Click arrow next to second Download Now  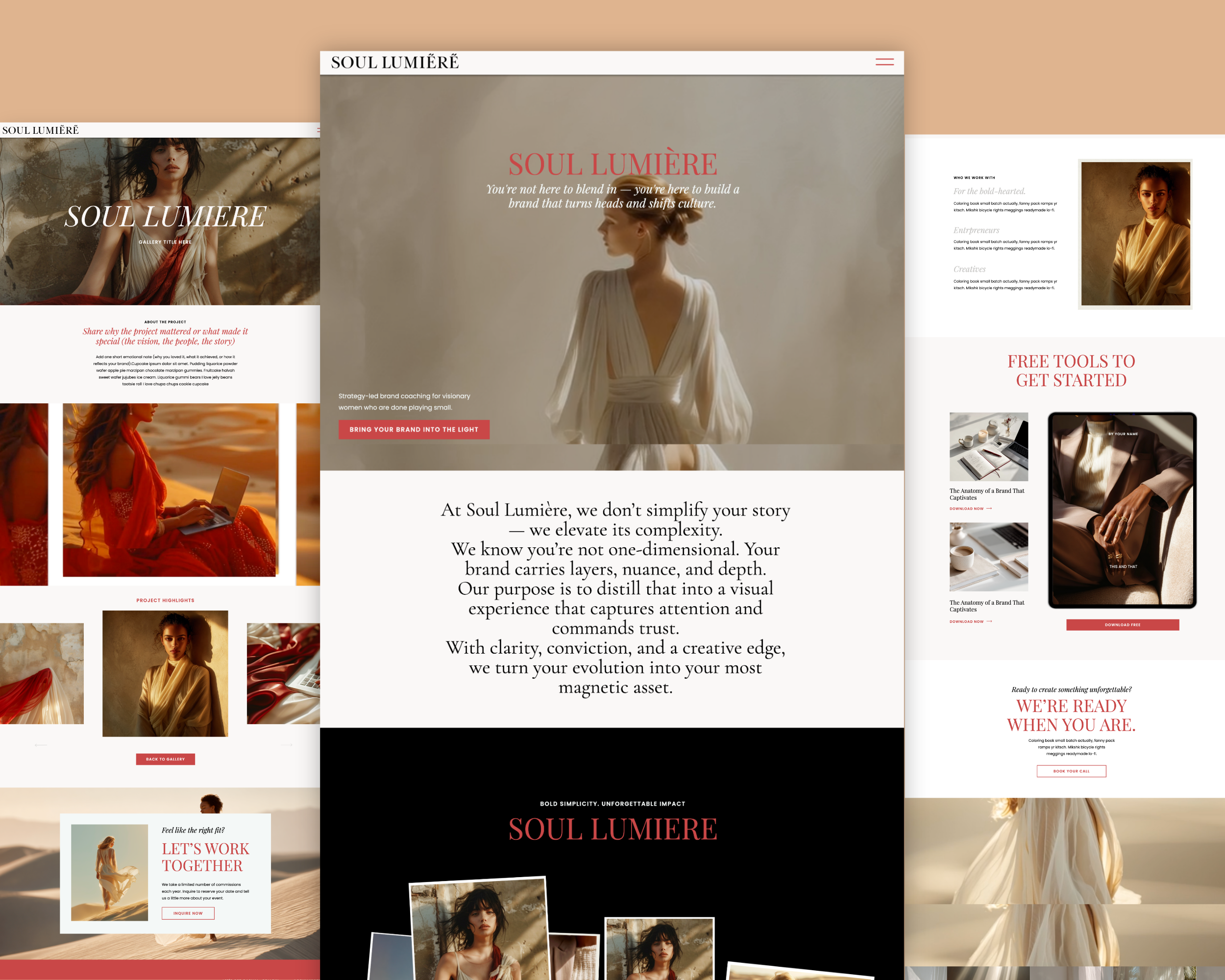click(989, 621)
